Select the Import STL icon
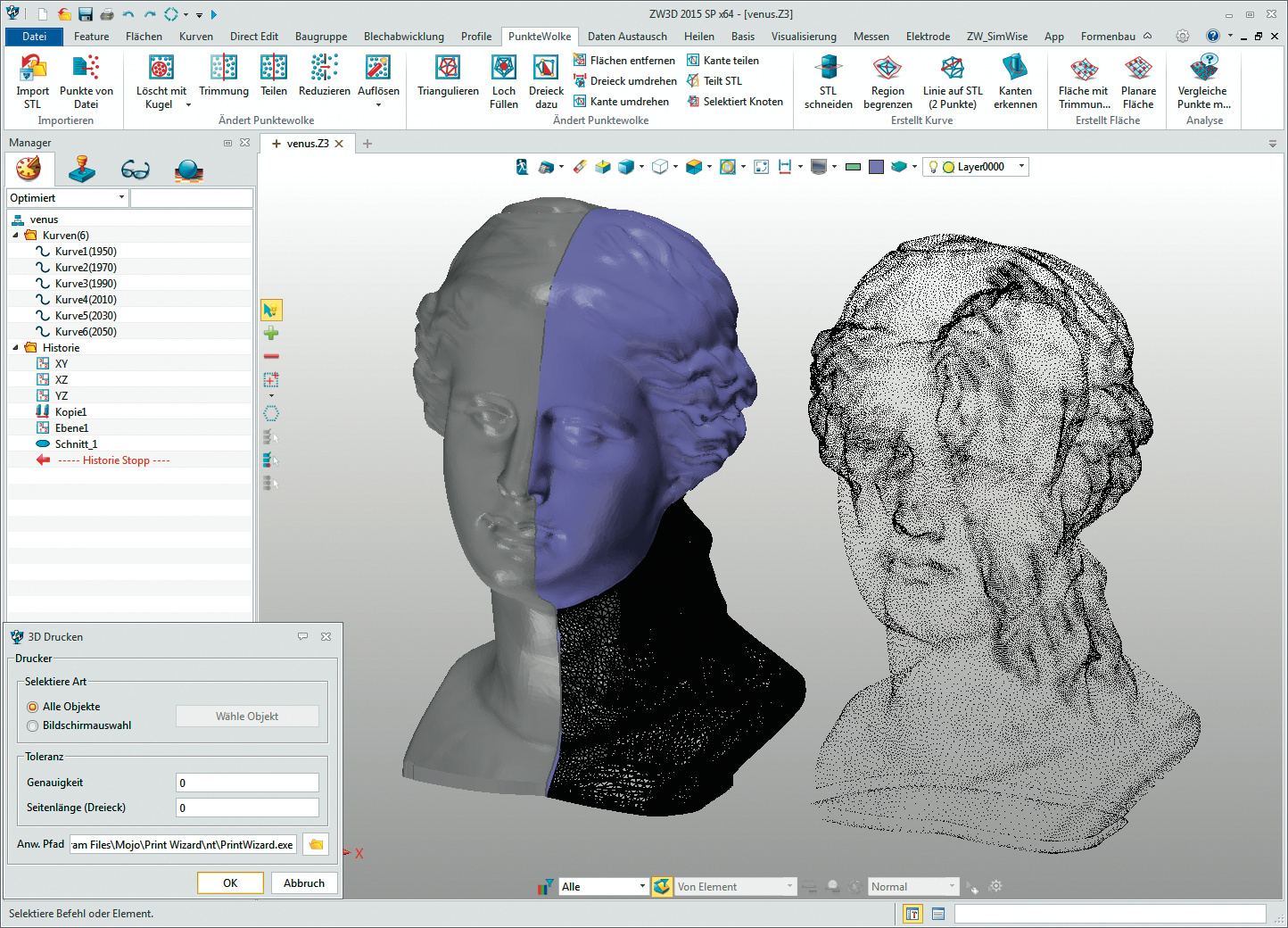Image resolution: width=1288 pixels, height=928 pixels. (x=33, y=68)
